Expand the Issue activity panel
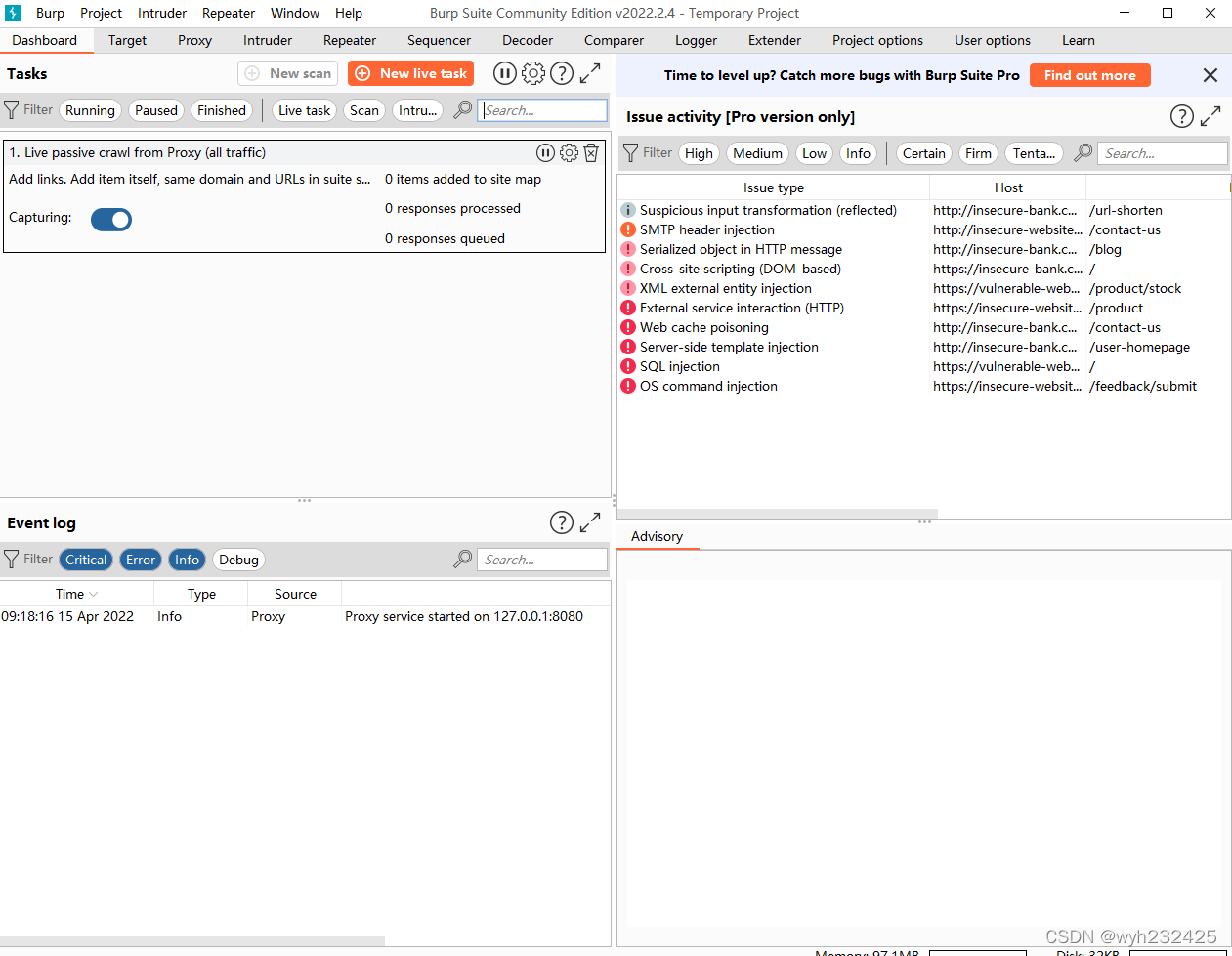Viewport: 1232px width, 956px height. [x=1211, y=116]
